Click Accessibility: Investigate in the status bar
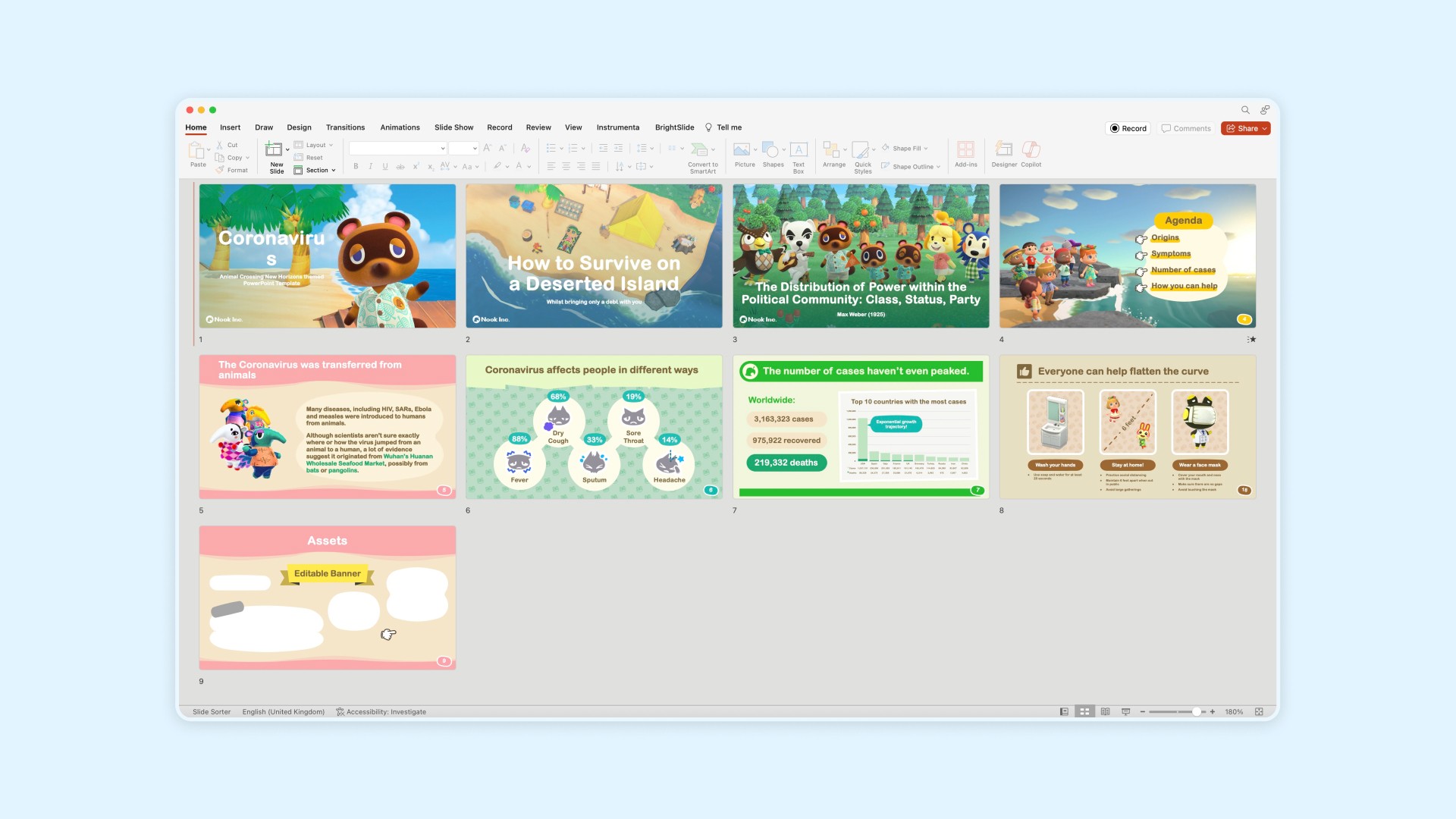This screenshot has width=1456, height=819. click(381, 712)
